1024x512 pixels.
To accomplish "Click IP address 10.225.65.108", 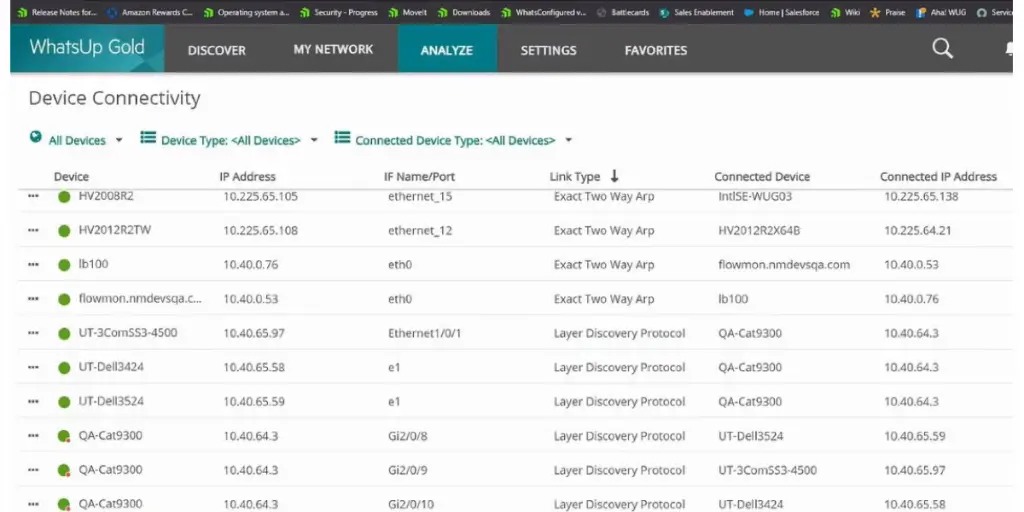I will (x=261, y=231).
